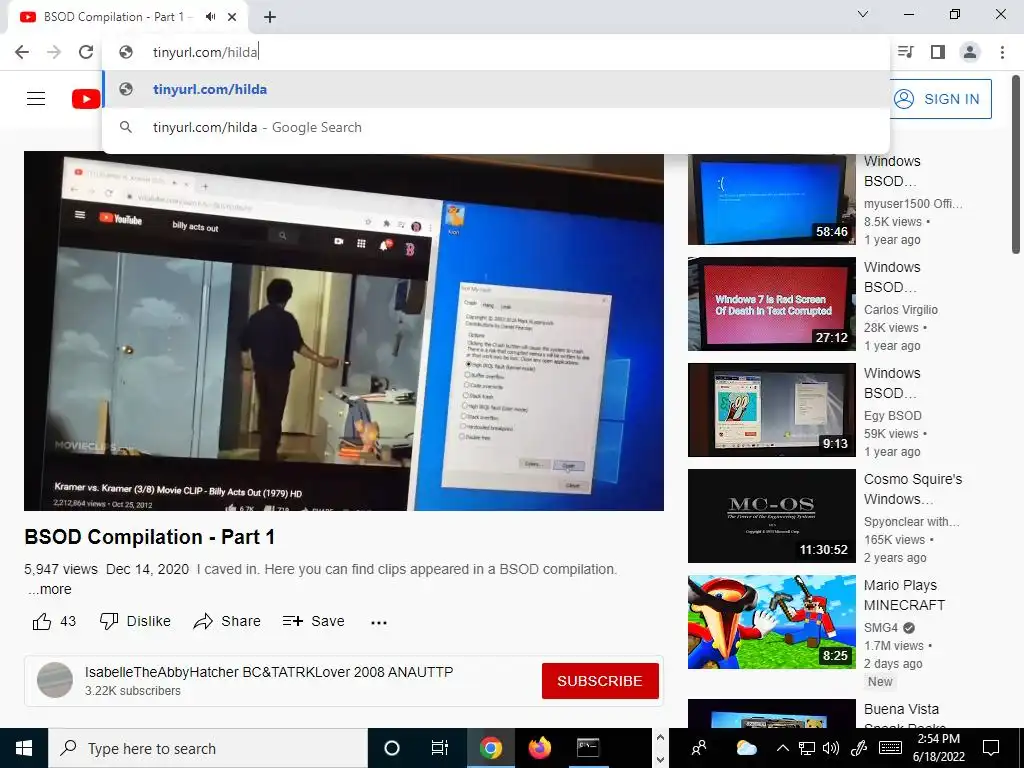Open the notification center icon

pos(991,748)
